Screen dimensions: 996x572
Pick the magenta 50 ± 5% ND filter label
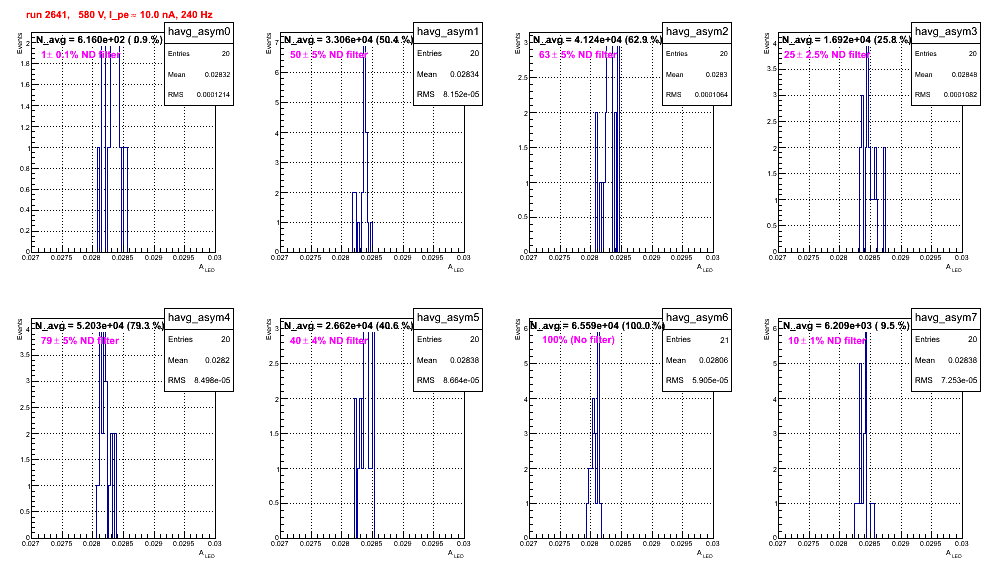click(x=328, y=55)
